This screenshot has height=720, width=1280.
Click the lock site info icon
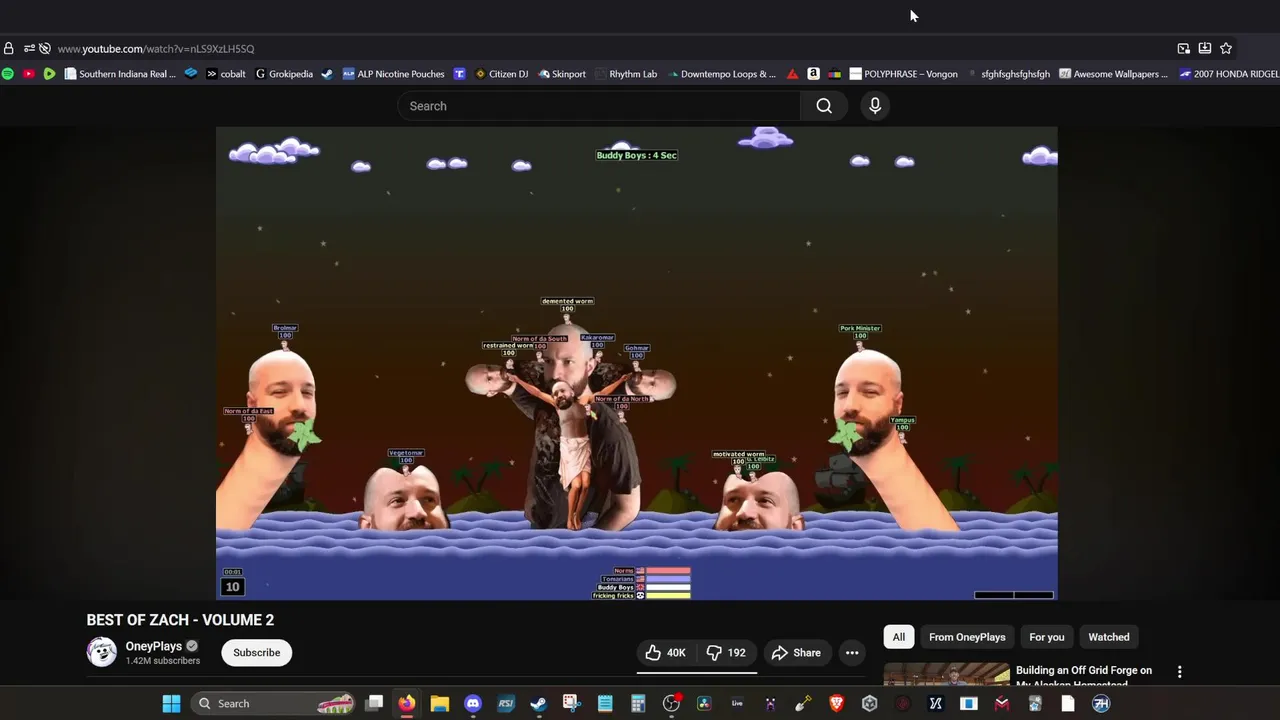pyautogui.click(x=9, y=48)
